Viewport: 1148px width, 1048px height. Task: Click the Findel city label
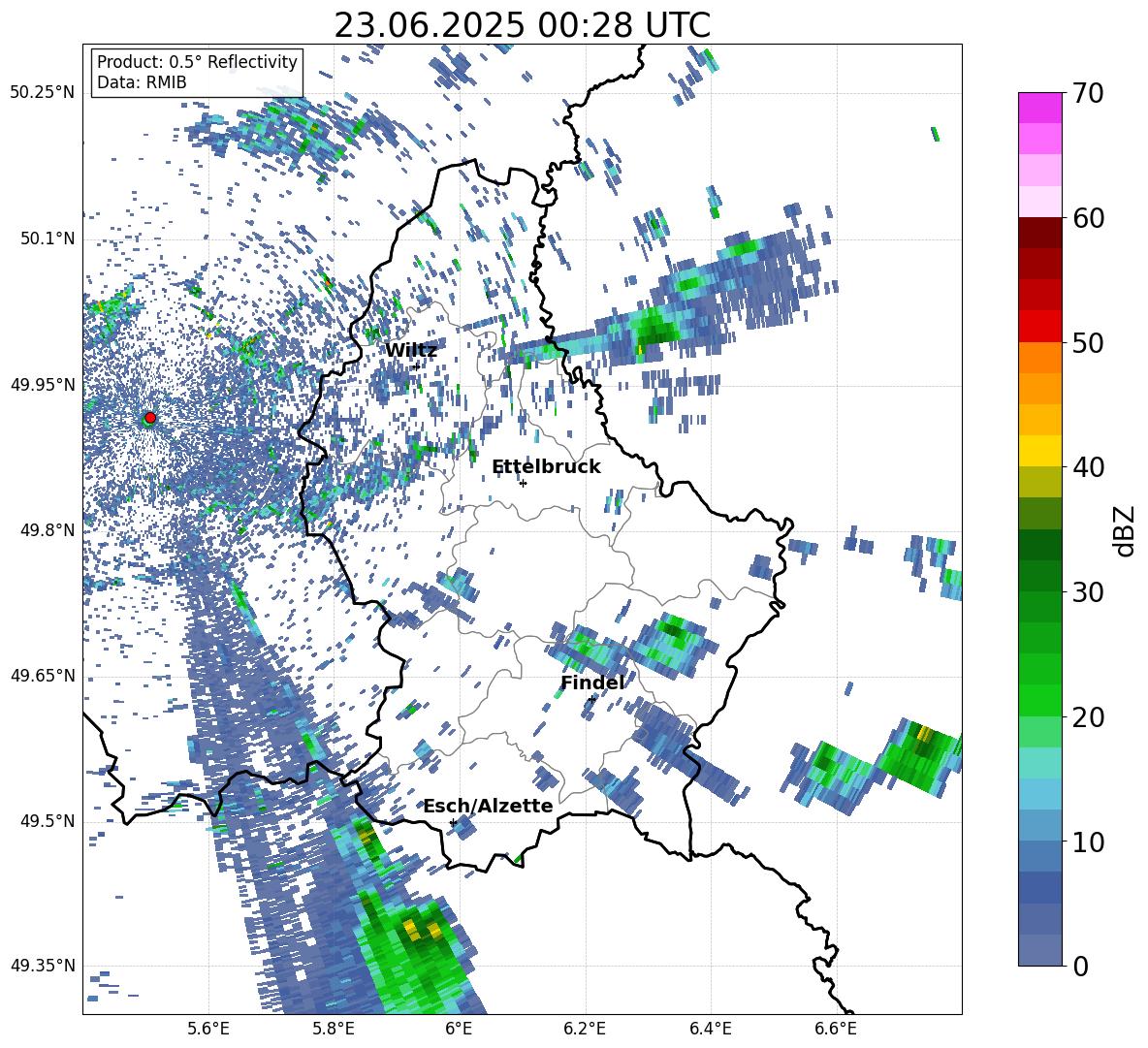point(592,683)
